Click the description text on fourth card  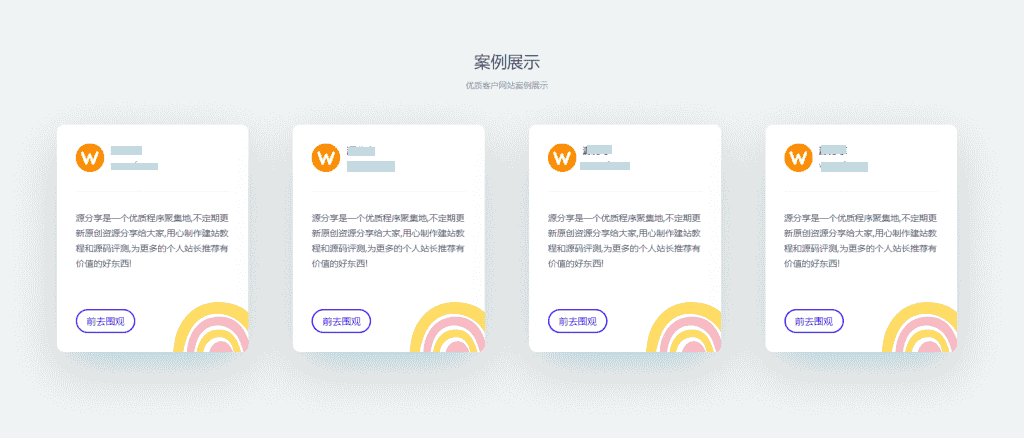[x=861, y=241]
